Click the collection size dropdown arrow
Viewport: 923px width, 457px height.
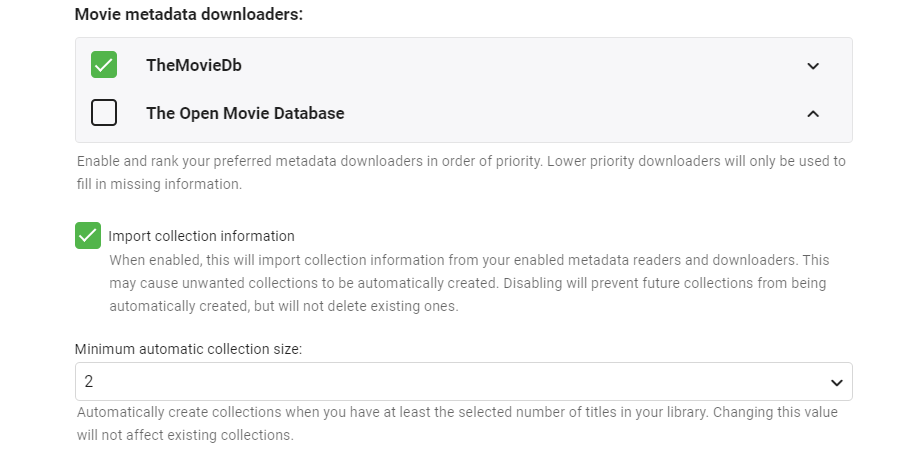(x=836, y=382)
